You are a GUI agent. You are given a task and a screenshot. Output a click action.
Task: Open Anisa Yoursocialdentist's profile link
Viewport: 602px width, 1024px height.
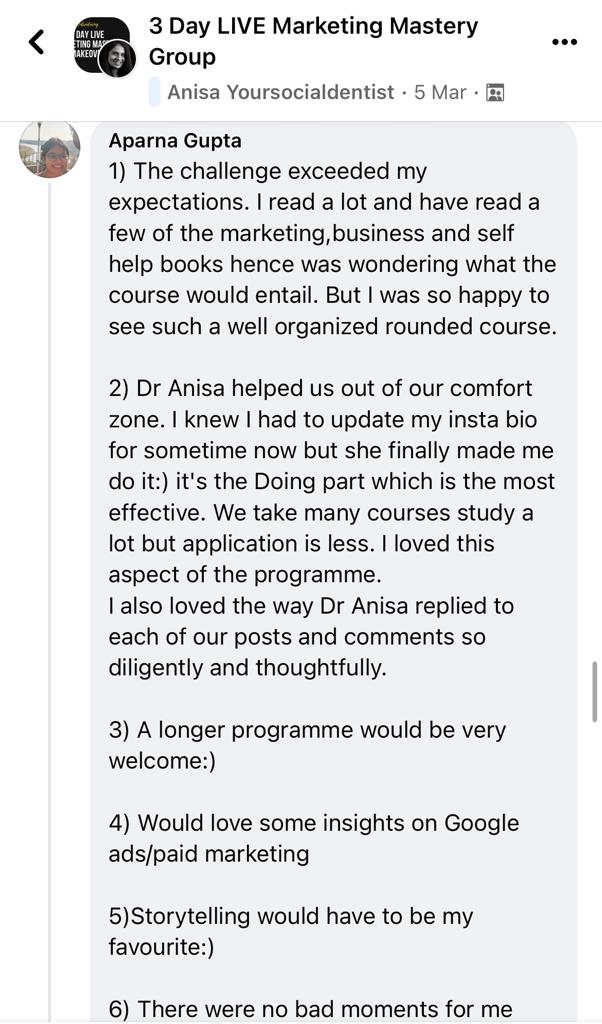[x=281, y=92]
